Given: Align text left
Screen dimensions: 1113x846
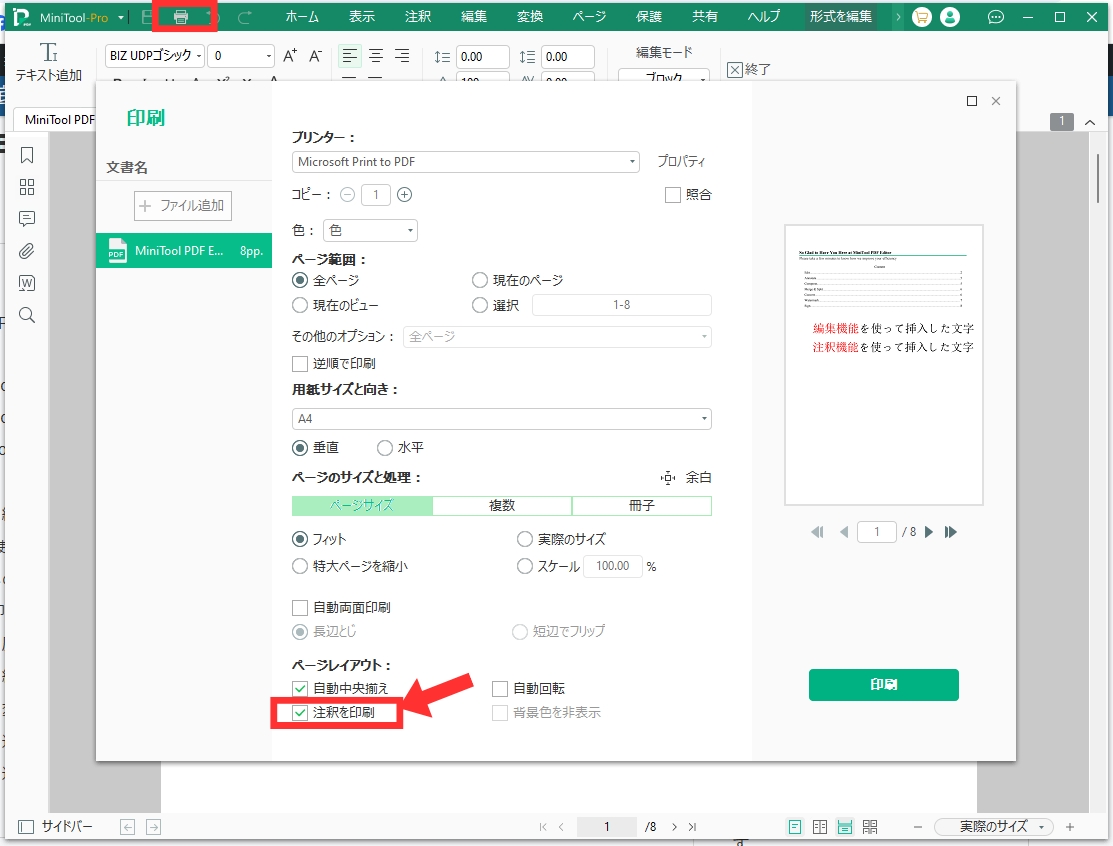Looking at the screenshot, I should (349, 56).
